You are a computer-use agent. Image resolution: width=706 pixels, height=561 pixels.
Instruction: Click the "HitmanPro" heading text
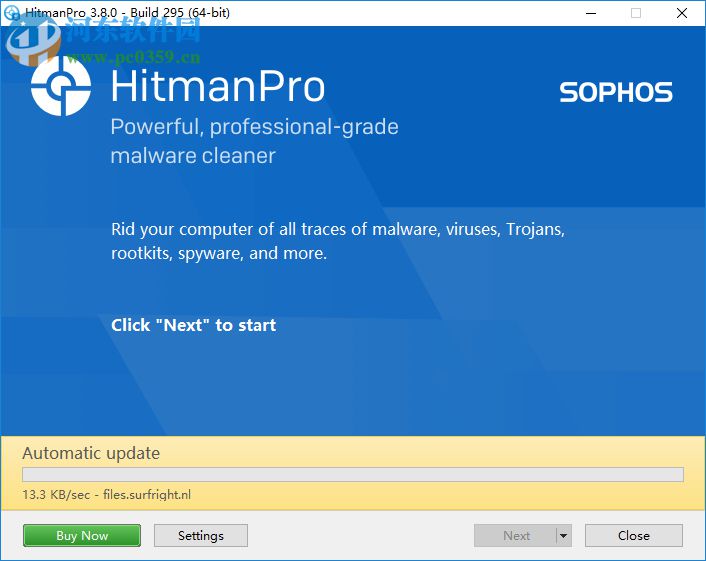pyautogui.click(x=218, y=86)
